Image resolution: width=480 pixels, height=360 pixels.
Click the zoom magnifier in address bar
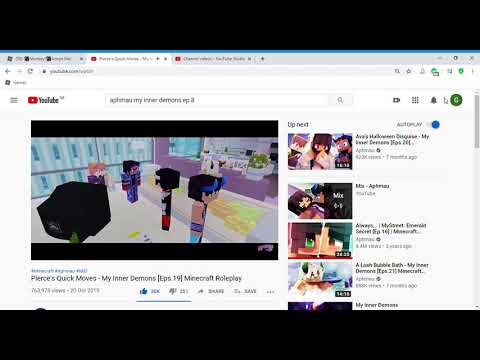coord(397,71)
